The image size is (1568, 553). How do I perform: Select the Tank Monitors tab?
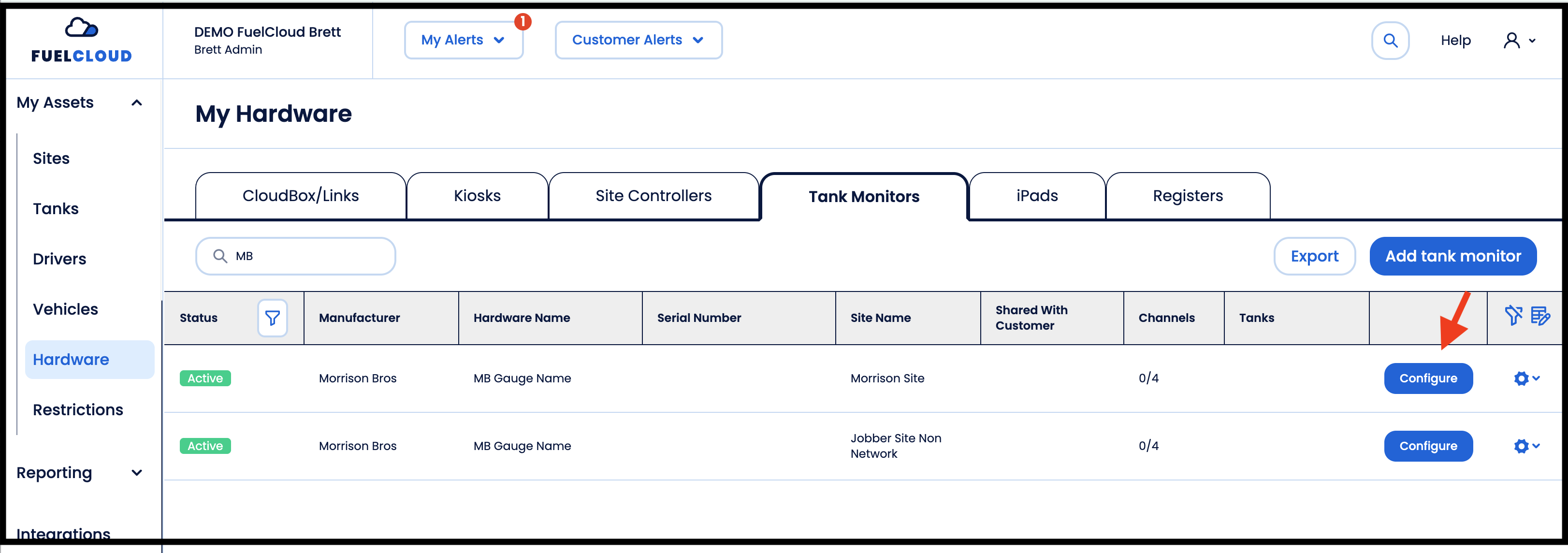864,196
